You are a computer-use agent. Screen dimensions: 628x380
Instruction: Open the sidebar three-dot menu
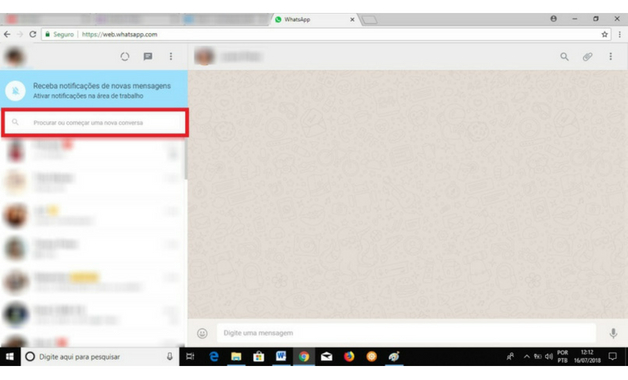pos(171,56)
